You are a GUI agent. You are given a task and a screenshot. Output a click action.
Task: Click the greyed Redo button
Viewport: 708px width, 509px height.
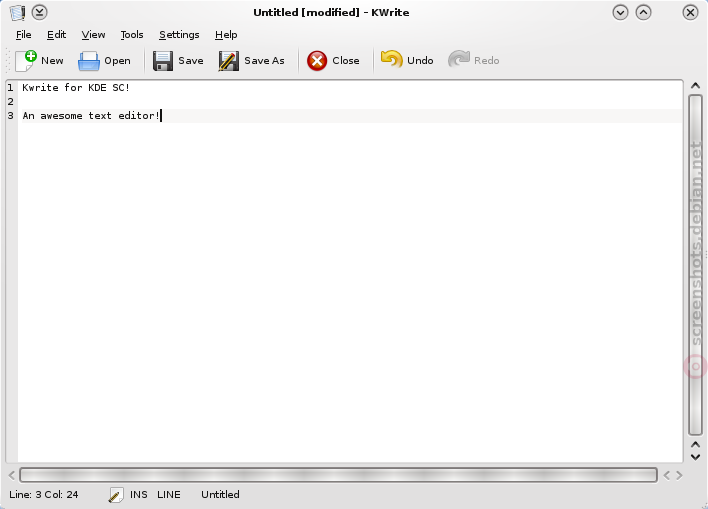pyautogui.click(x=474, y=61)
